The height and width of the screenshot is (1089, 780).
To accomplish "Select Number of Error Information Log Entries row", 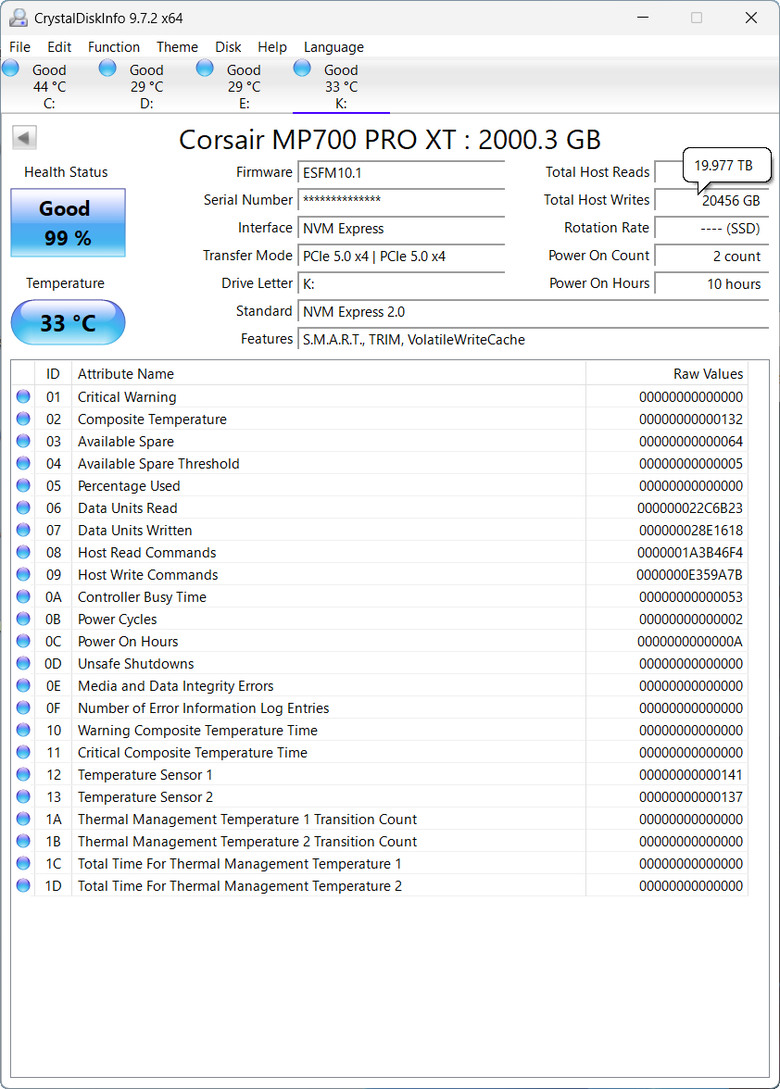I will (x=380, y=708).
